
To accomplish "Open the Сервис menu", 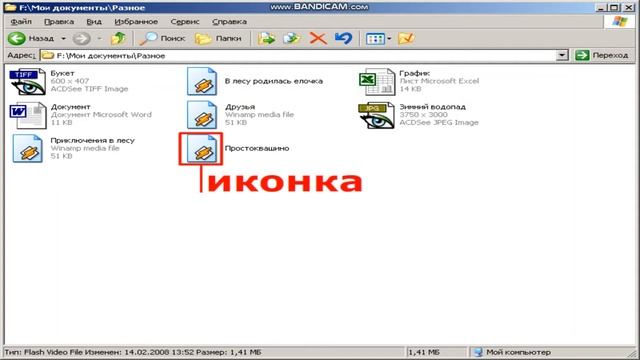I will coord(185,22).
